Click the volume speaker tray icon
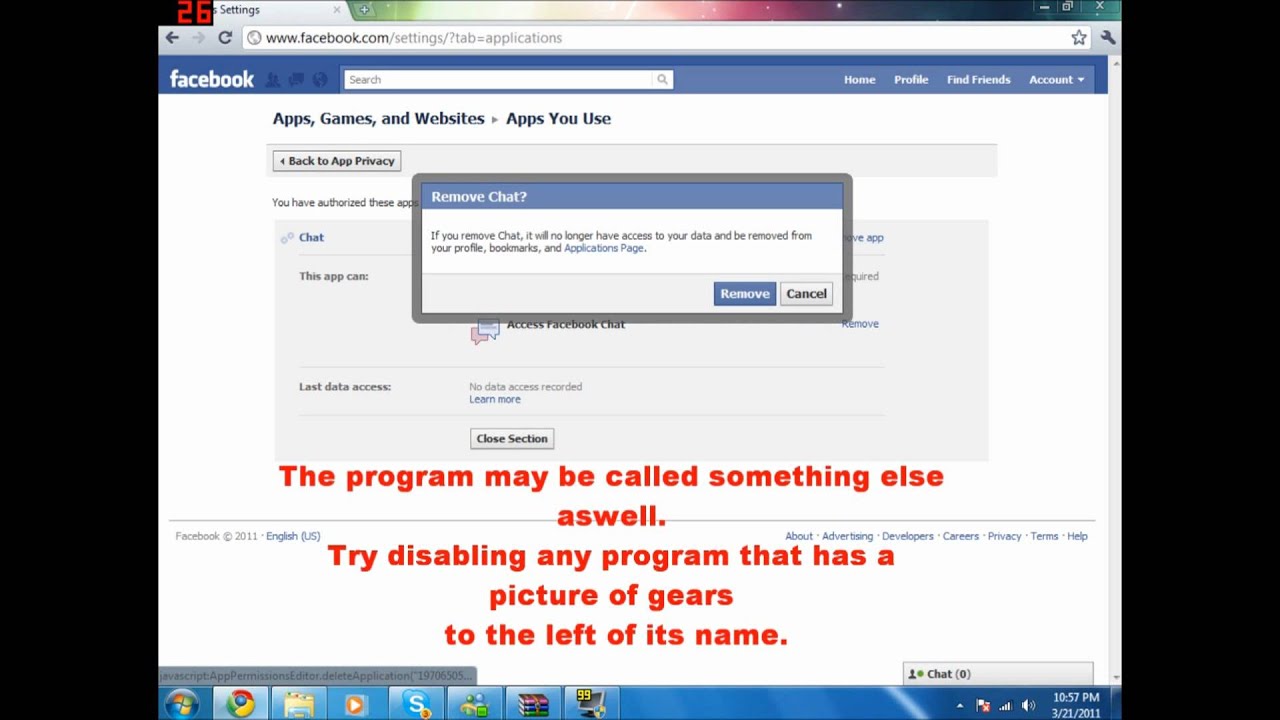The image size is (1280, 720). point(1028,705)
